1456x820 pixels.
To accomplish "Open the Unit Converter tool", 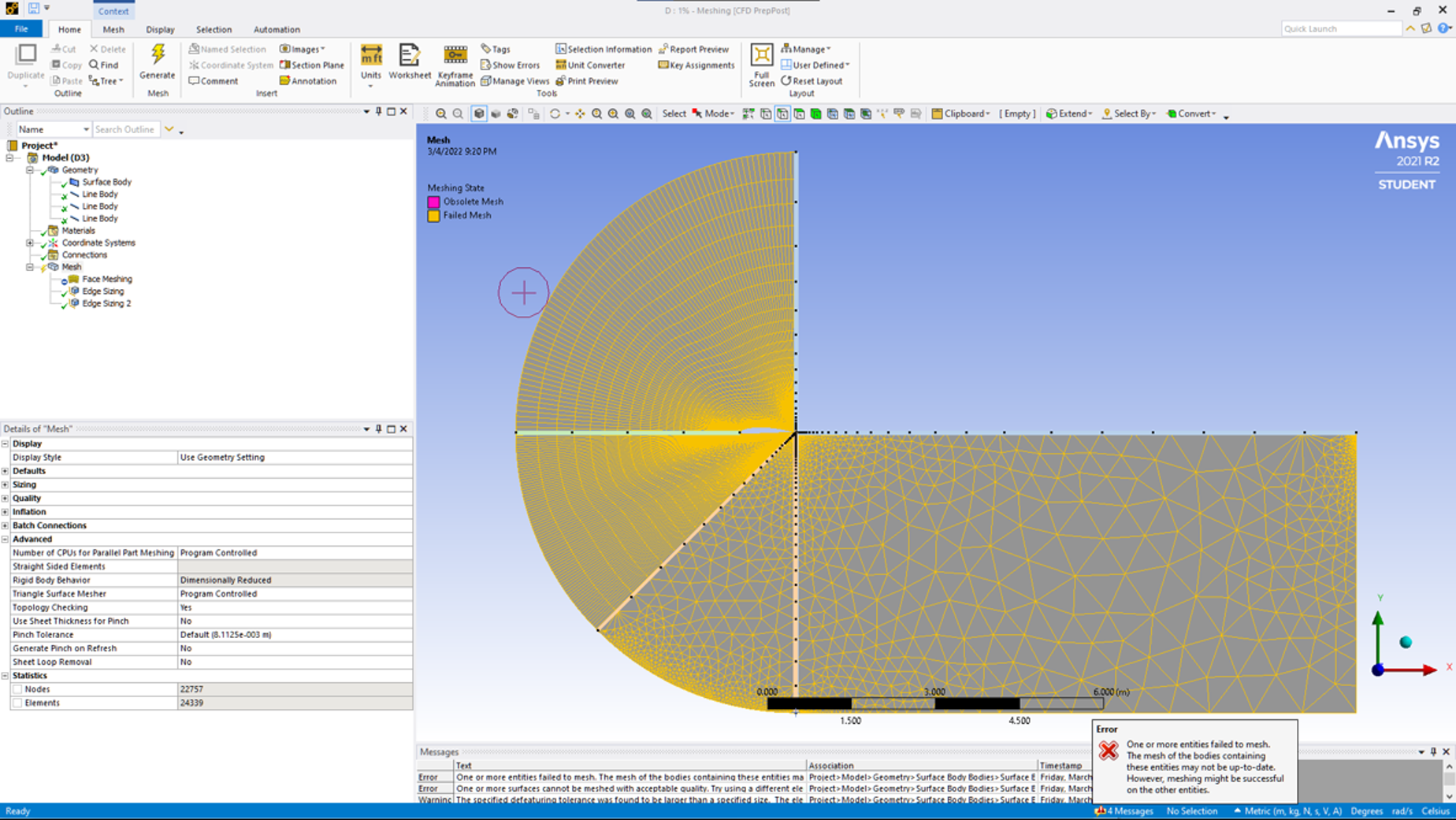I will pyautogui.click(x=590, y=65).
